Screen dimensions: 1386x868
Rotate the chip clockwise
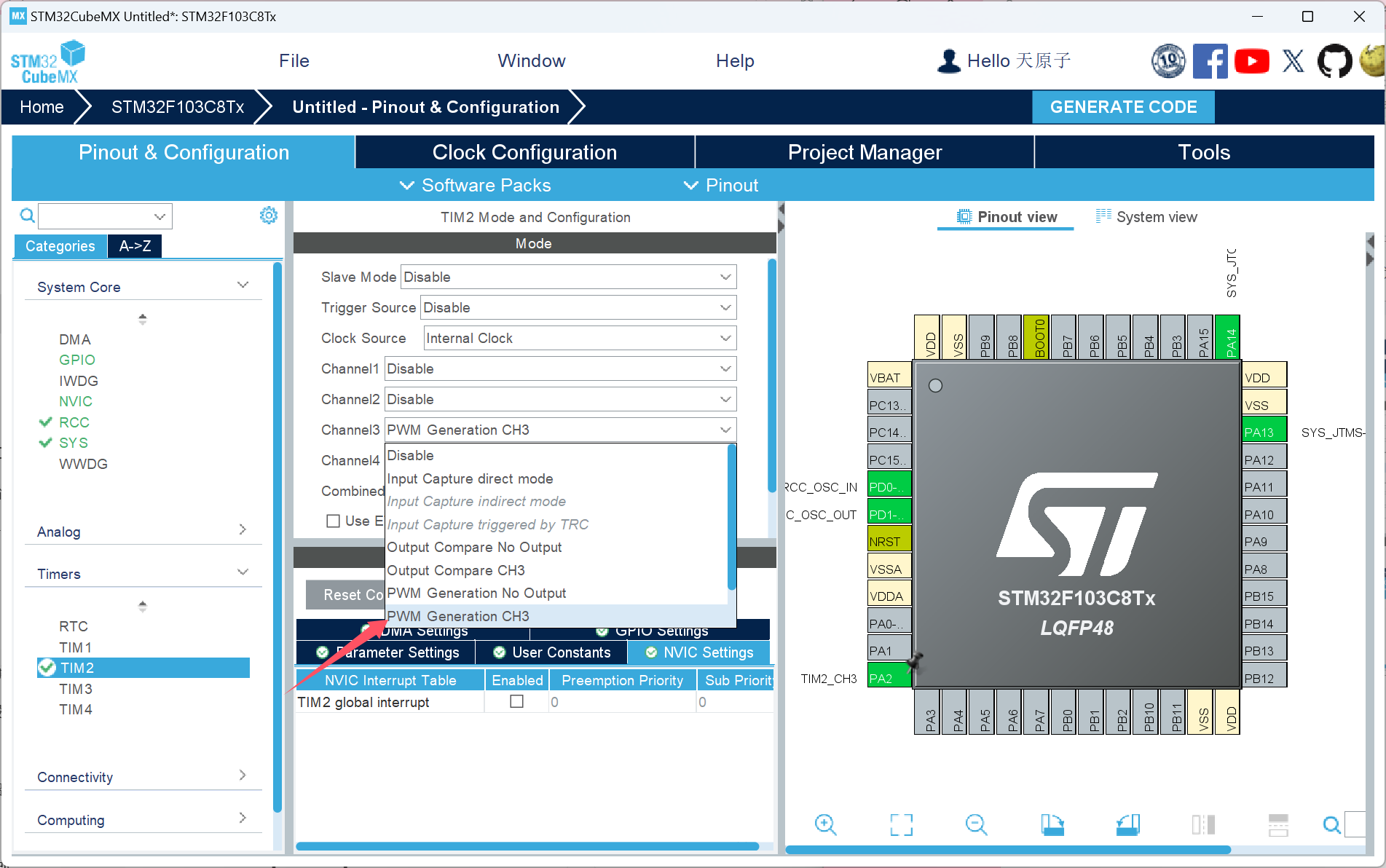pos(1053,825)
